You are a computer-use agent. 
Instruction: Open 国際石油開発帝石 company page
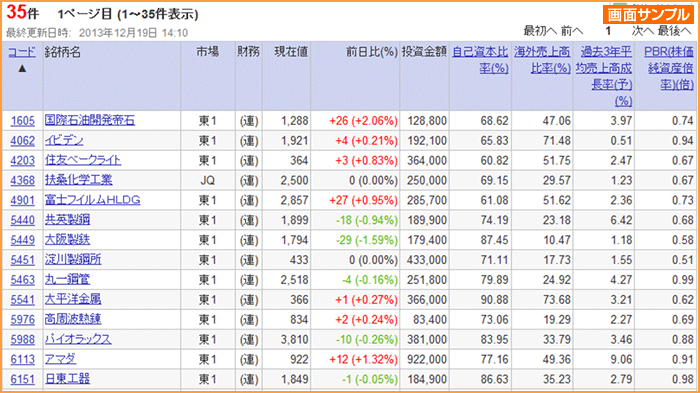coord(90,120)
